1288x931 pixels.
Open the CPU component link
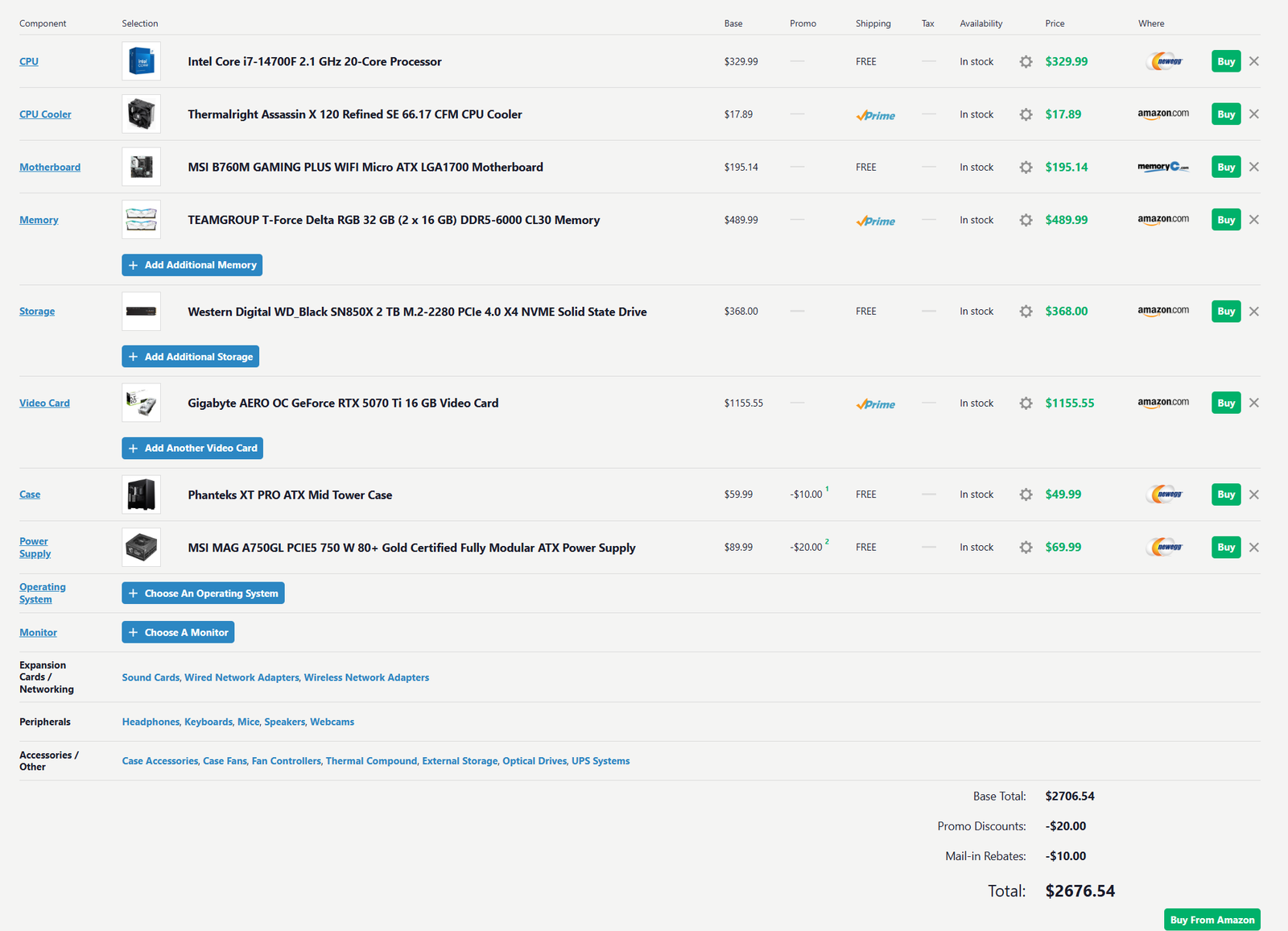point(29,61)
